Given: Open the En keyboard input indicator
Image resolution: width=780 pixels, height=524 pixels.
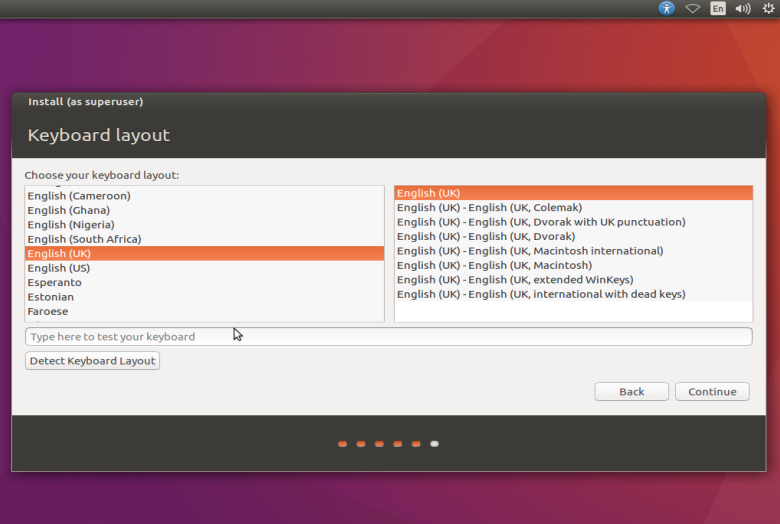Looking at the screenshot, I should pyautogui.click(x=718, y=8).
